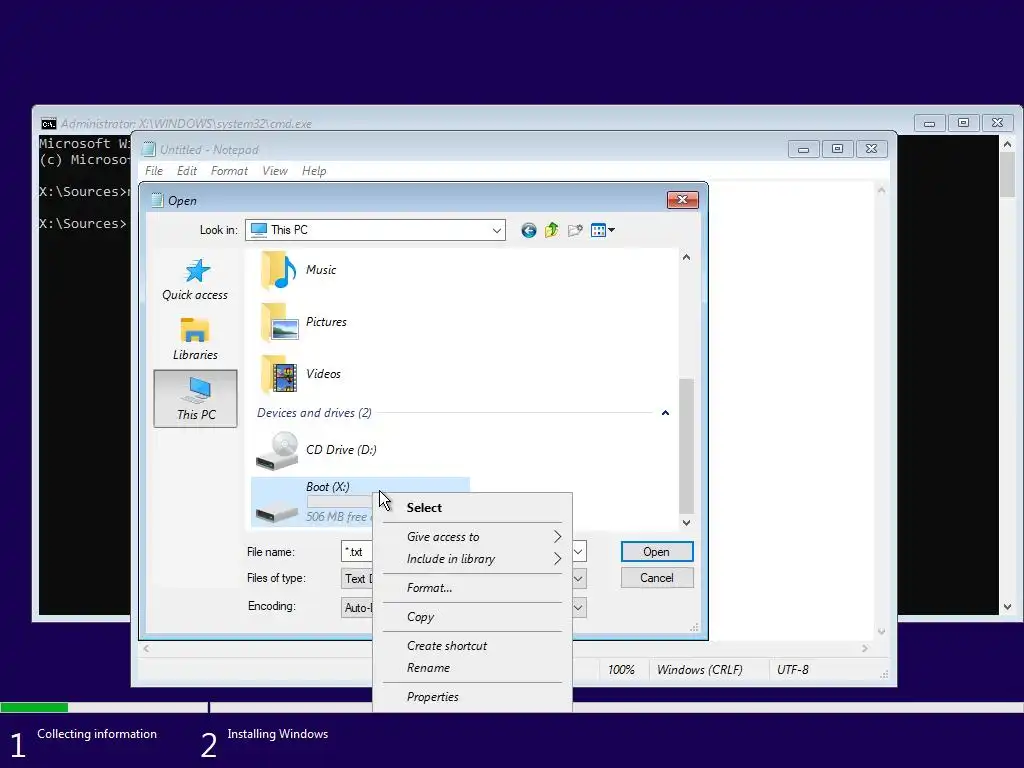Select the Music folder icon
The width and height of the screenshot is (1024, 768).
[x=279, y=270]
